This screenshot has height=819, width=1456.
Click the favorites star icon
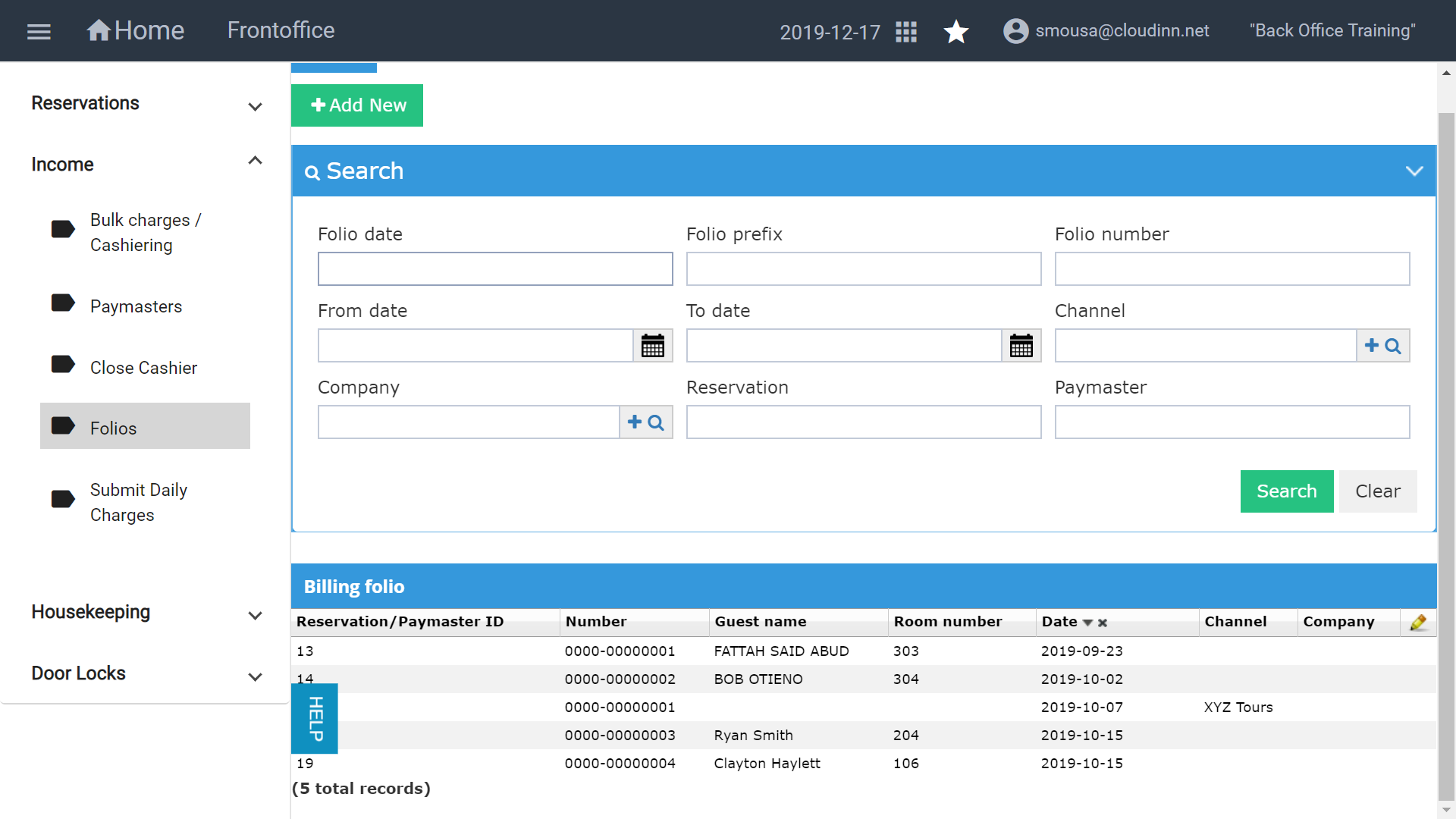[956, 32]
